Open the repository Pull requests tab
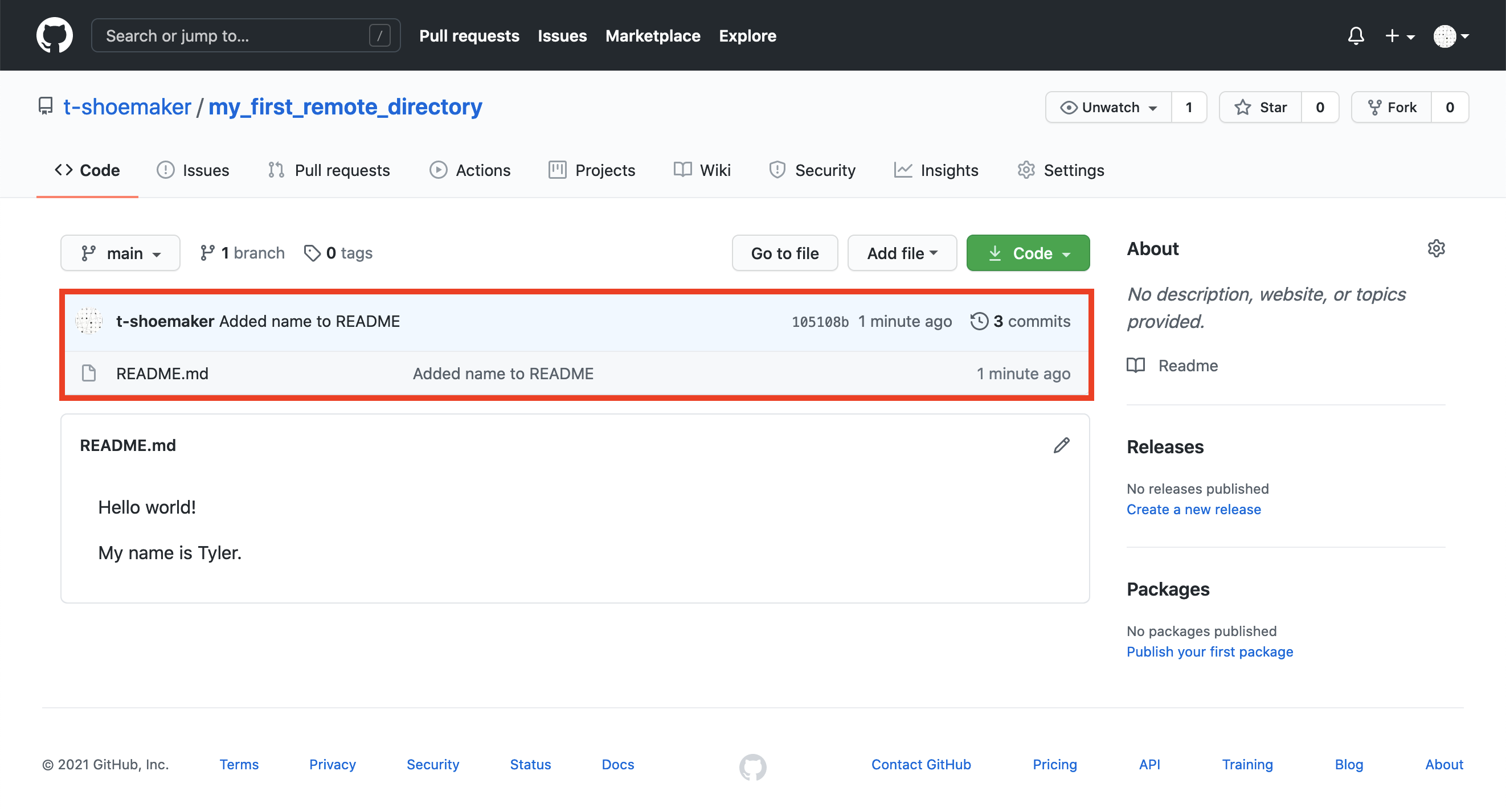The width and height of the screenshot is (1506, 812). pos(329,170)
